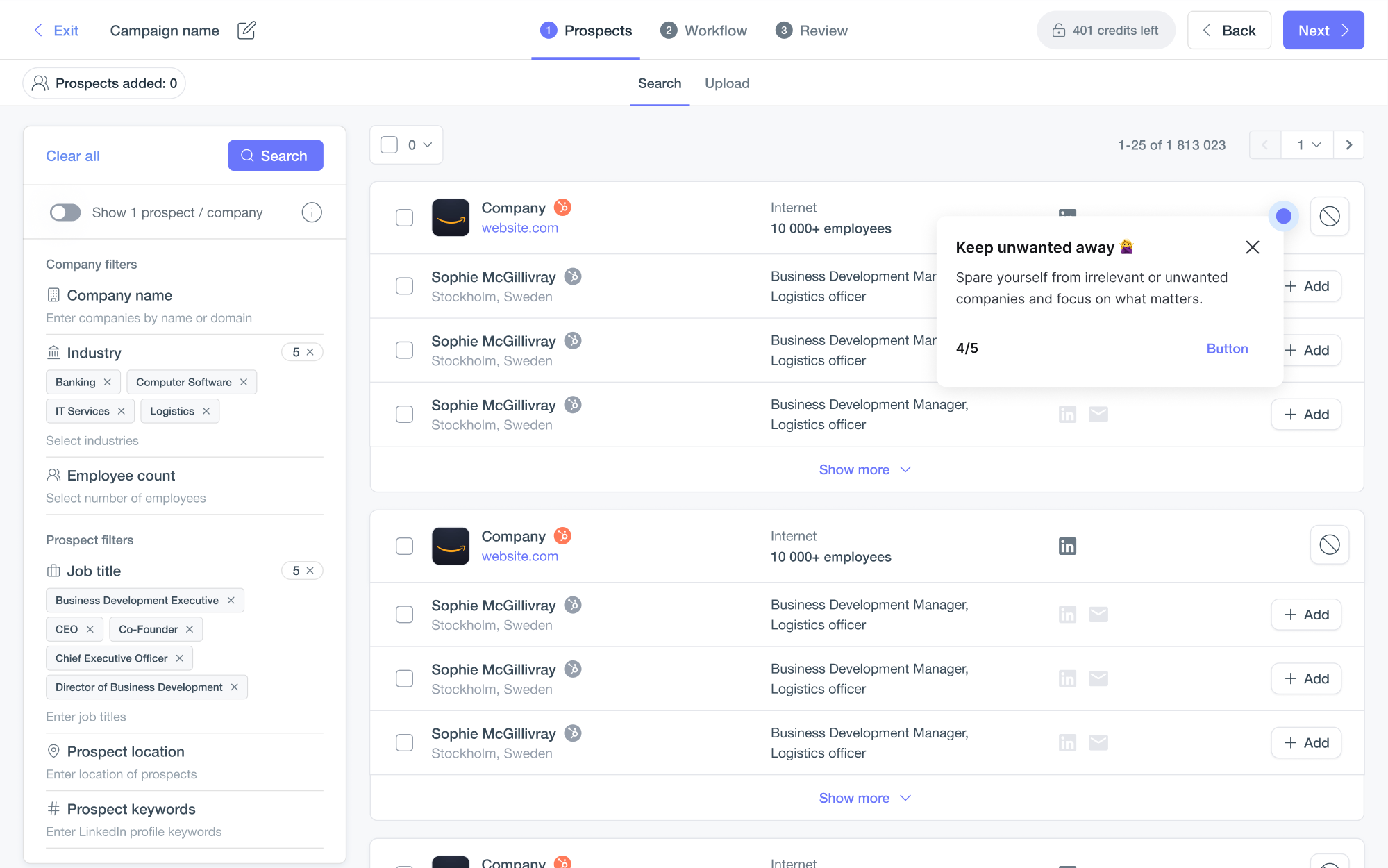Click the Search button in the filters panel
The height and width of the screenshot is (868, 1388).
275,156
